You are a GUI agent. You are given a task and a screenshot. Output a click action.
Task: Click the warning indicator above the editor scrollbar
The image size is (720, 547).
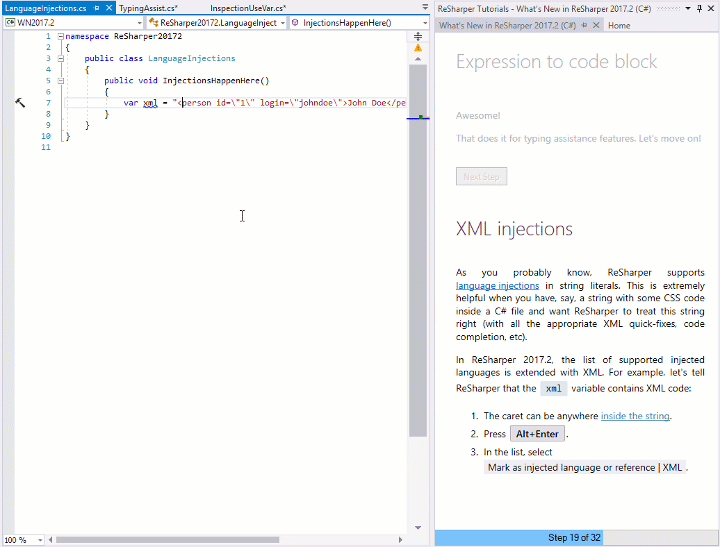pyautogui.click(x=418, y=48)
